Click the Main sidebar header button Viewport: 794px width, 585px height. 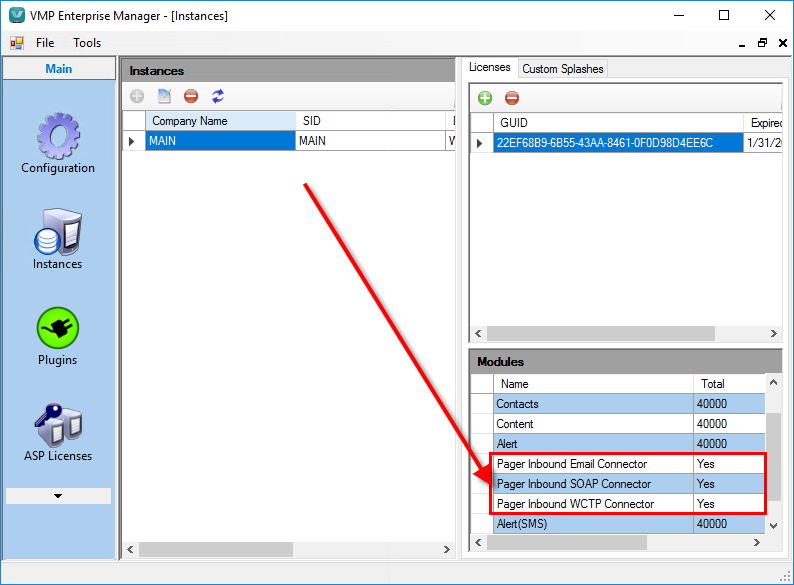click(x=58, y=69)
